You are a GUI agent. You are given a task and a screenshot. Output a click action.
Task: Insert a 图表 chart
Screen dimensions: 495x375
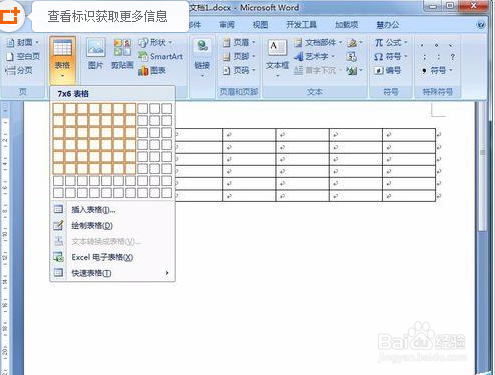(x=152, y=70)
